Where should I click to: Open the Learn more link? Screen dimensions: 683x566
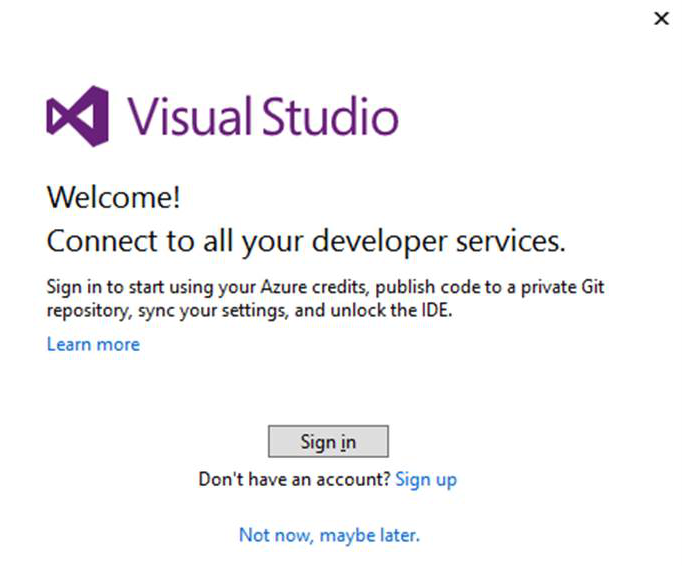click(93, 344)
